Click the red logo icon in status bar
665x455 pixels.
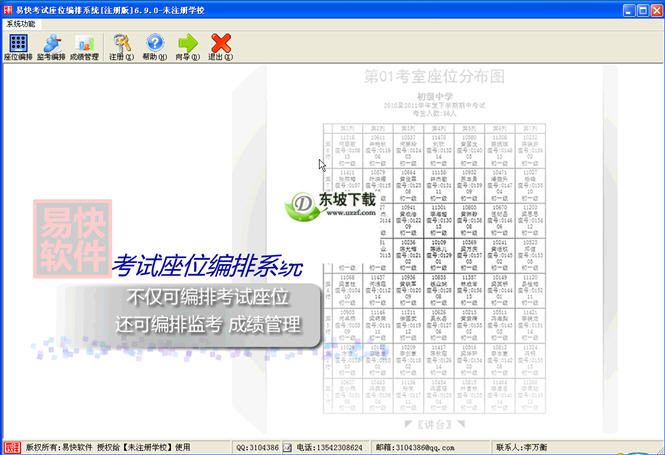click(x=12, y=447)
